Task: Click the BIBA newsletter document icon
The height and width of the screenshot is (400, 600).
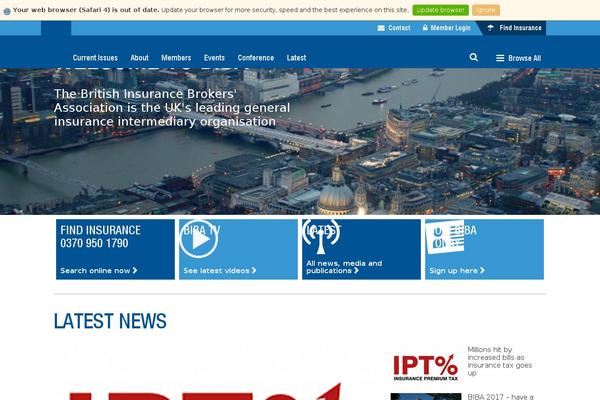Action: [x=445, y=237]
